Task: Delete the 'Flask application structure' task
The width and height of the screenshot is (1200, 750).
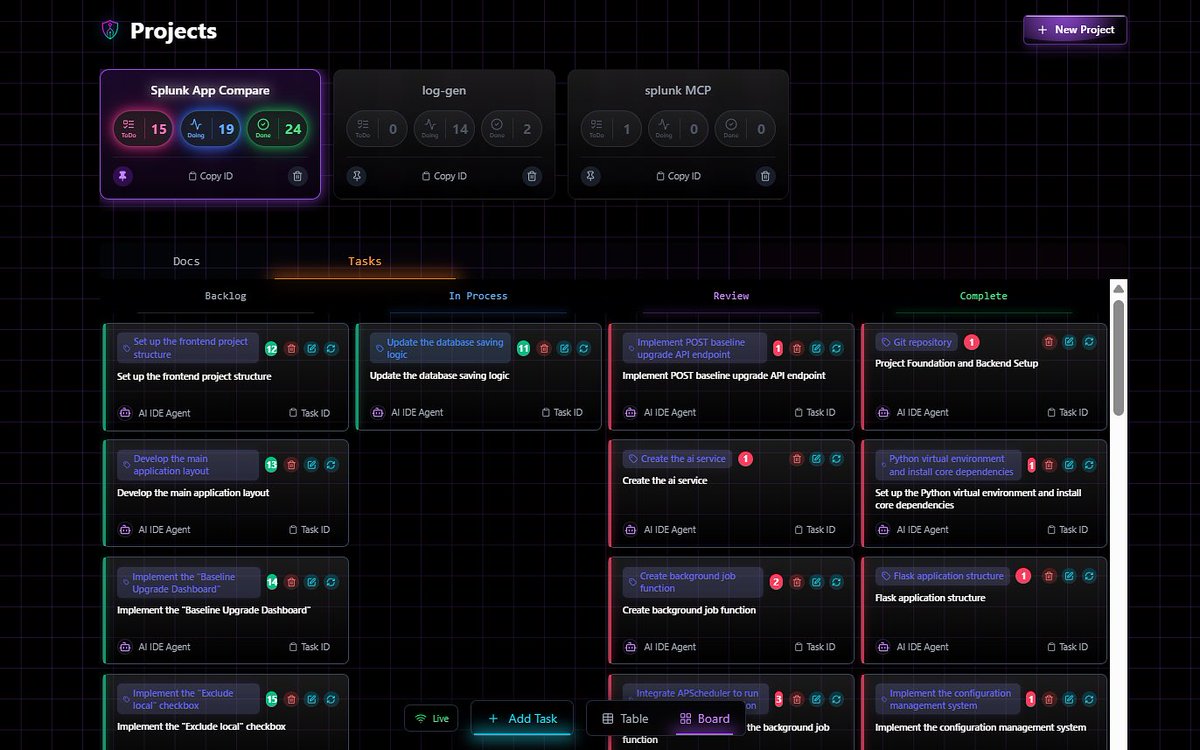Action: point(1049,576)
